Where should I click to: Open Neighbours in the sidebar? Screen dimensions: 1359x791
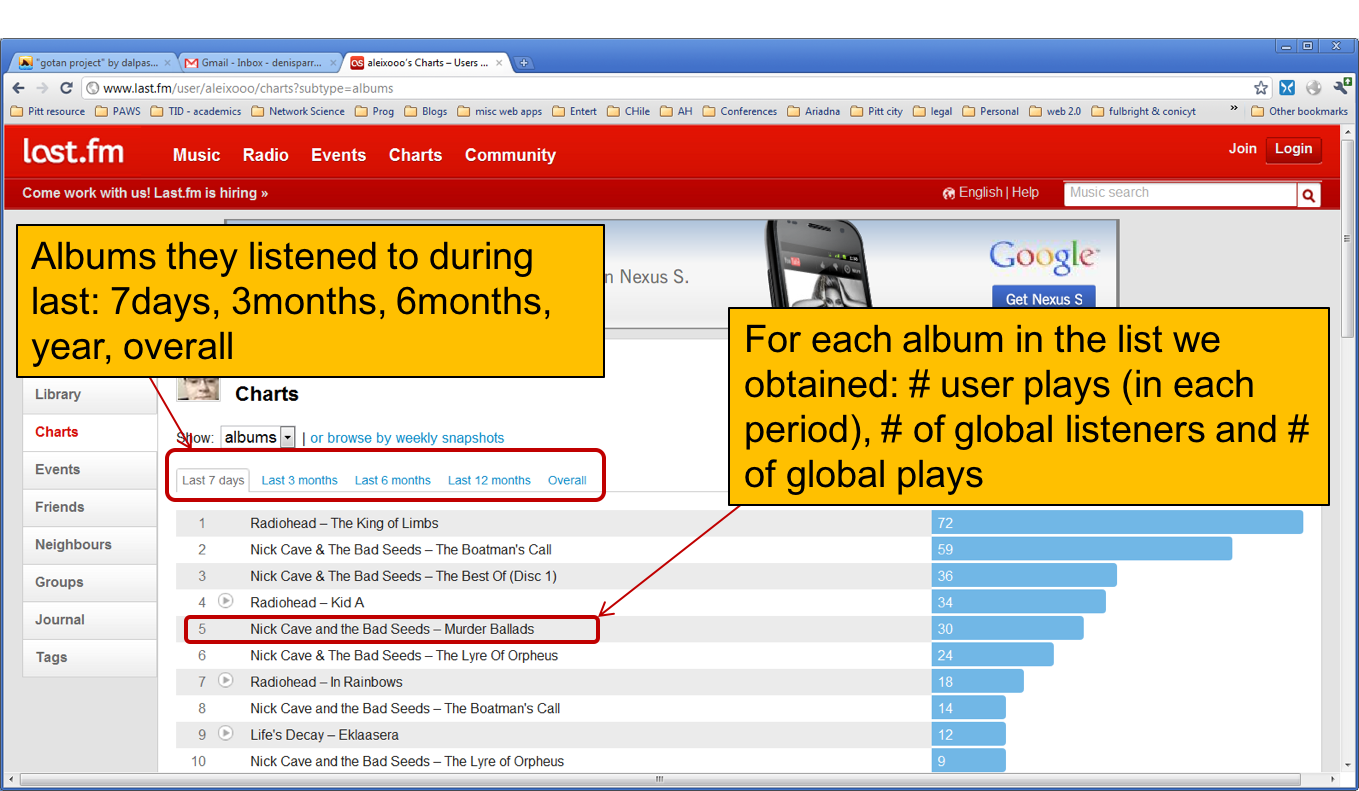90,544
